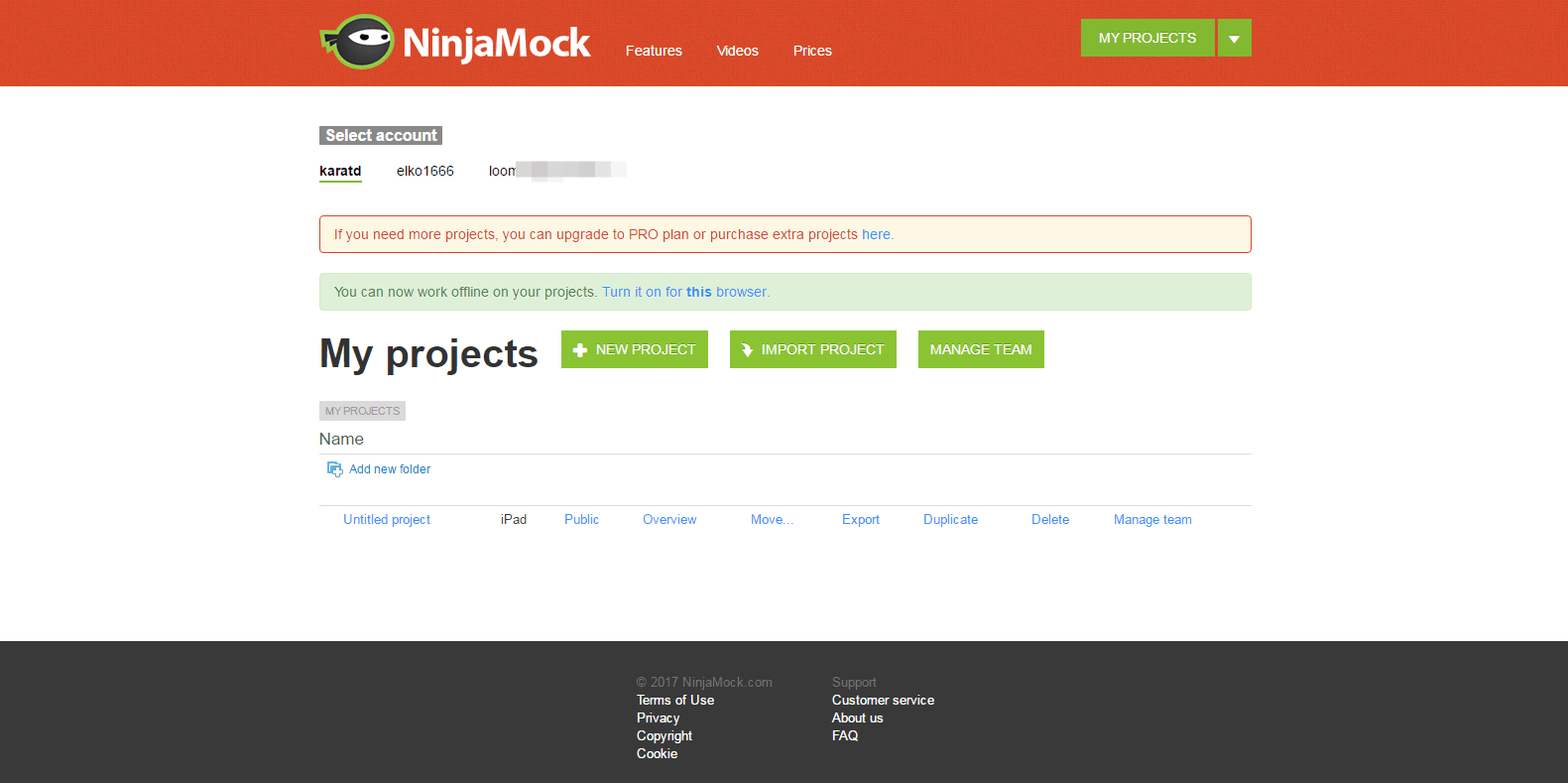This screenshot has height=783, width=1568.
Task: Switch to the elko1666 account
Action: [x=424, y=171]
